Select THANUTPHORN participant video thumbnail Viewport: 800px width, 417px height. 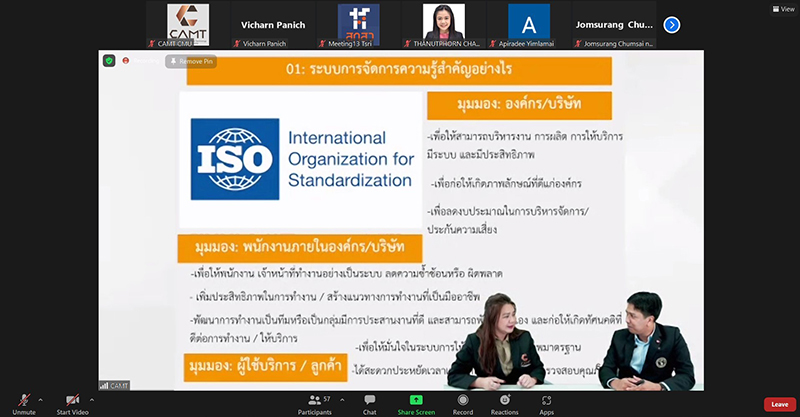[443, 24]
